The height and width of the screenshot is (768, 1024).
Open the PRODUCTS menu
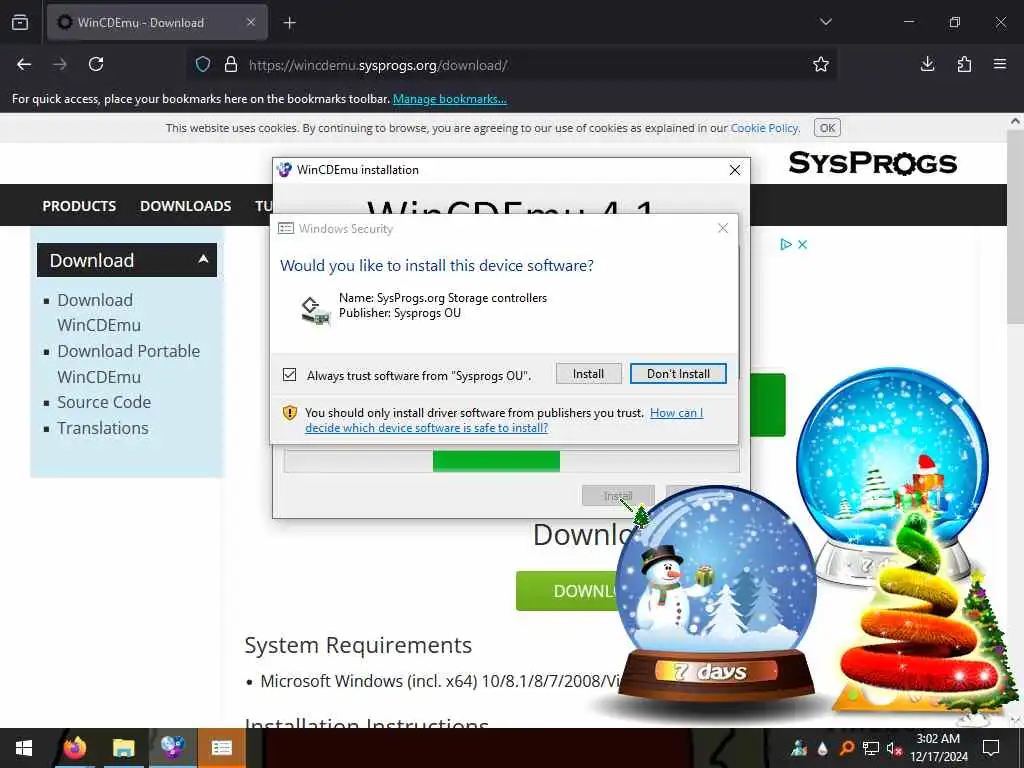(x=79, y=206)
